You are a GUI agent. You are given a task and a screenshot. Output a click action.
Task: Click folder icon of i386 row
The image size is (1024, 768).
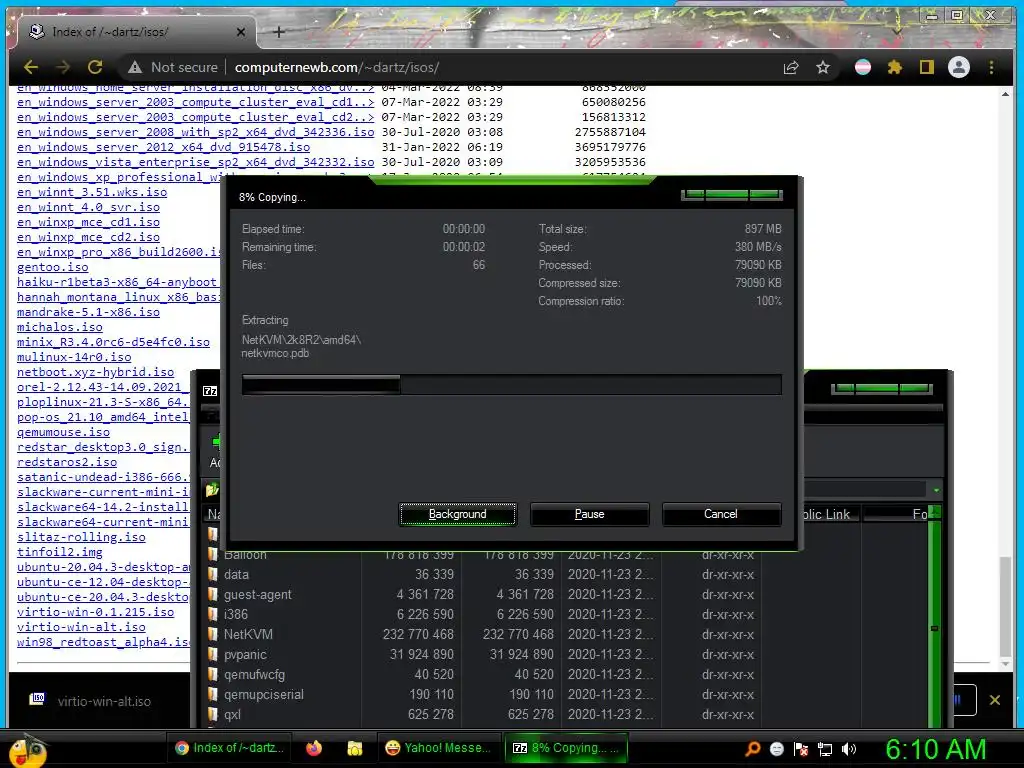point(212,615)
